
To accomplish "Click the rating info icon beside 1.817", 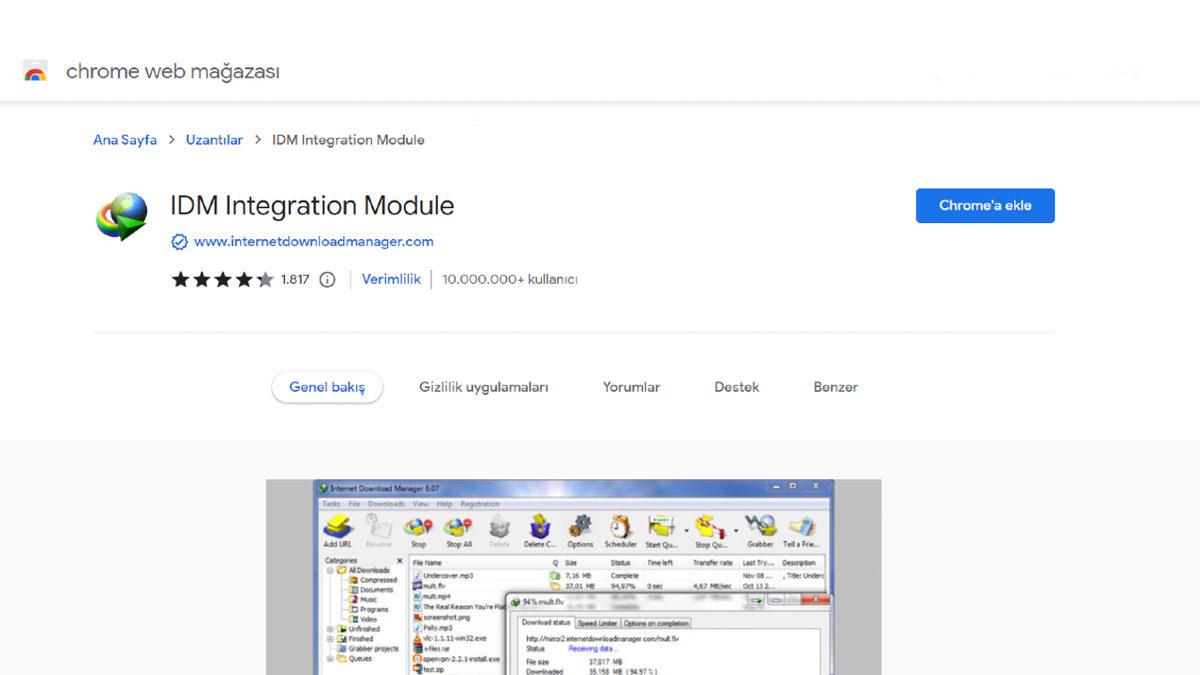I will [327, 280].
